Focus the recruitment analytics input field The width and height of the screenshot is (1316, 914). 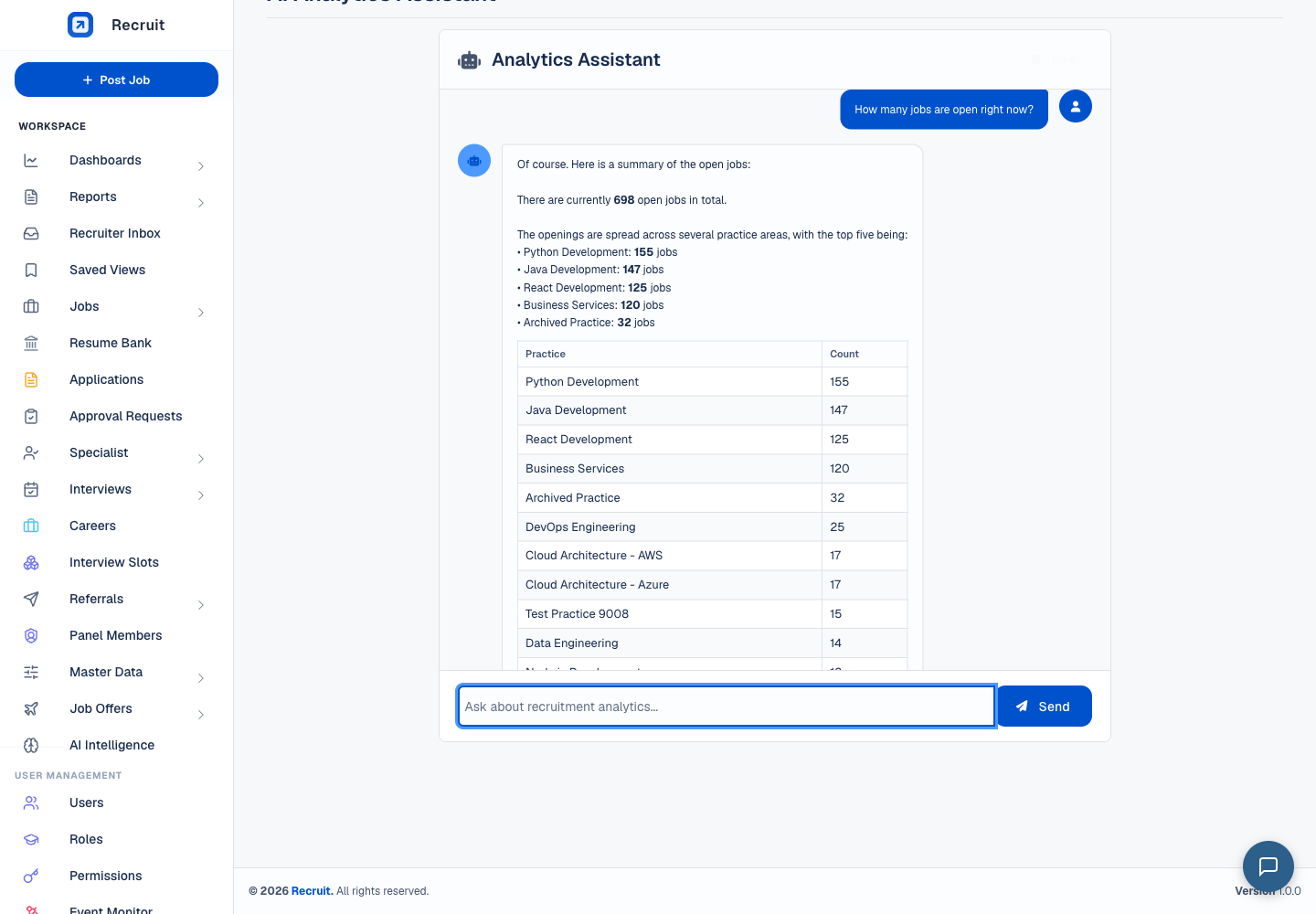click(727, 707)
